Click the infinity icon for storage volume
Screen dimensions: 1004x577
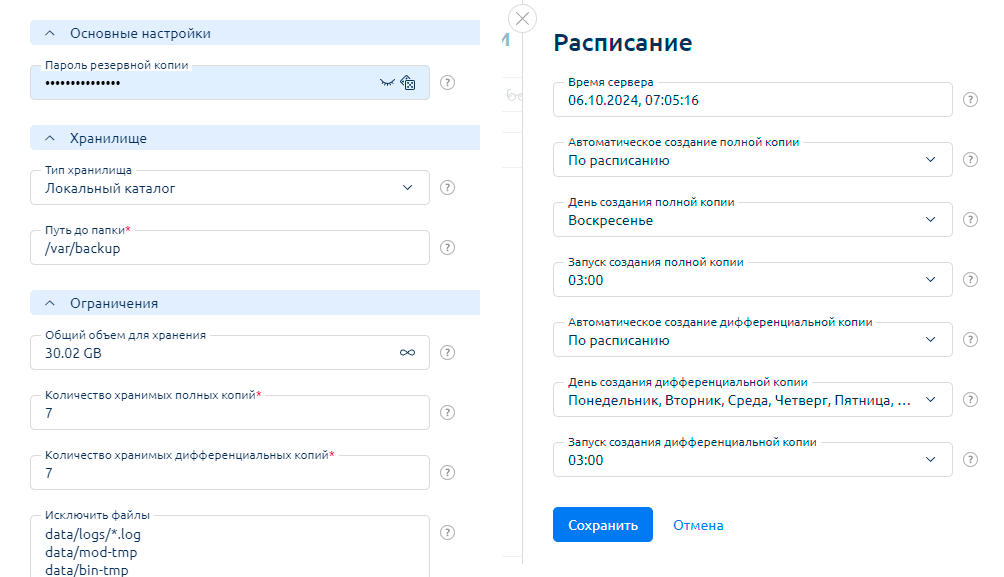[407, 353]
